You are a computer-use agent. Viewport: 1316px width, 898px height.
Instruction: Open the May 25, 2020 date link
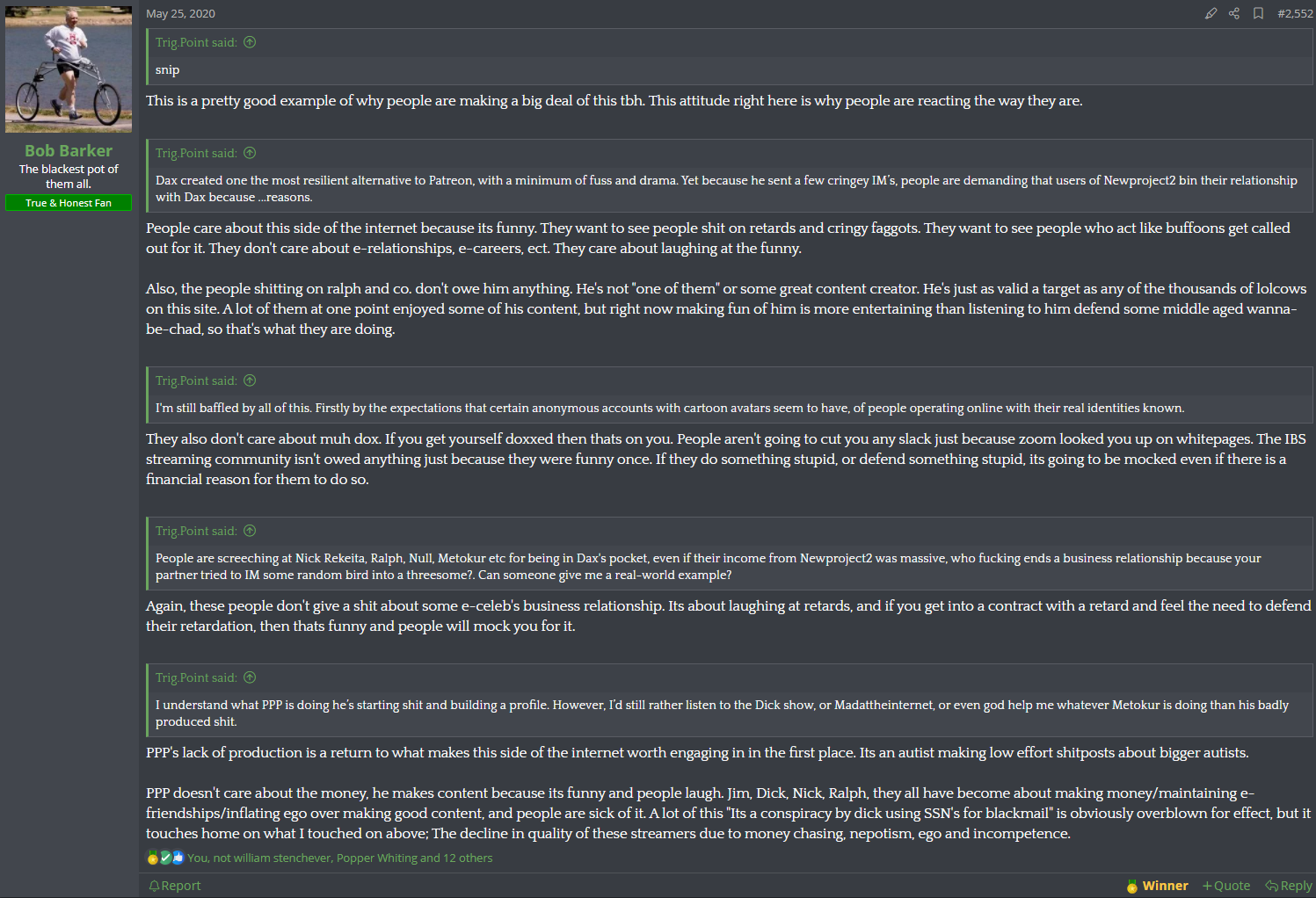[180, 13]
